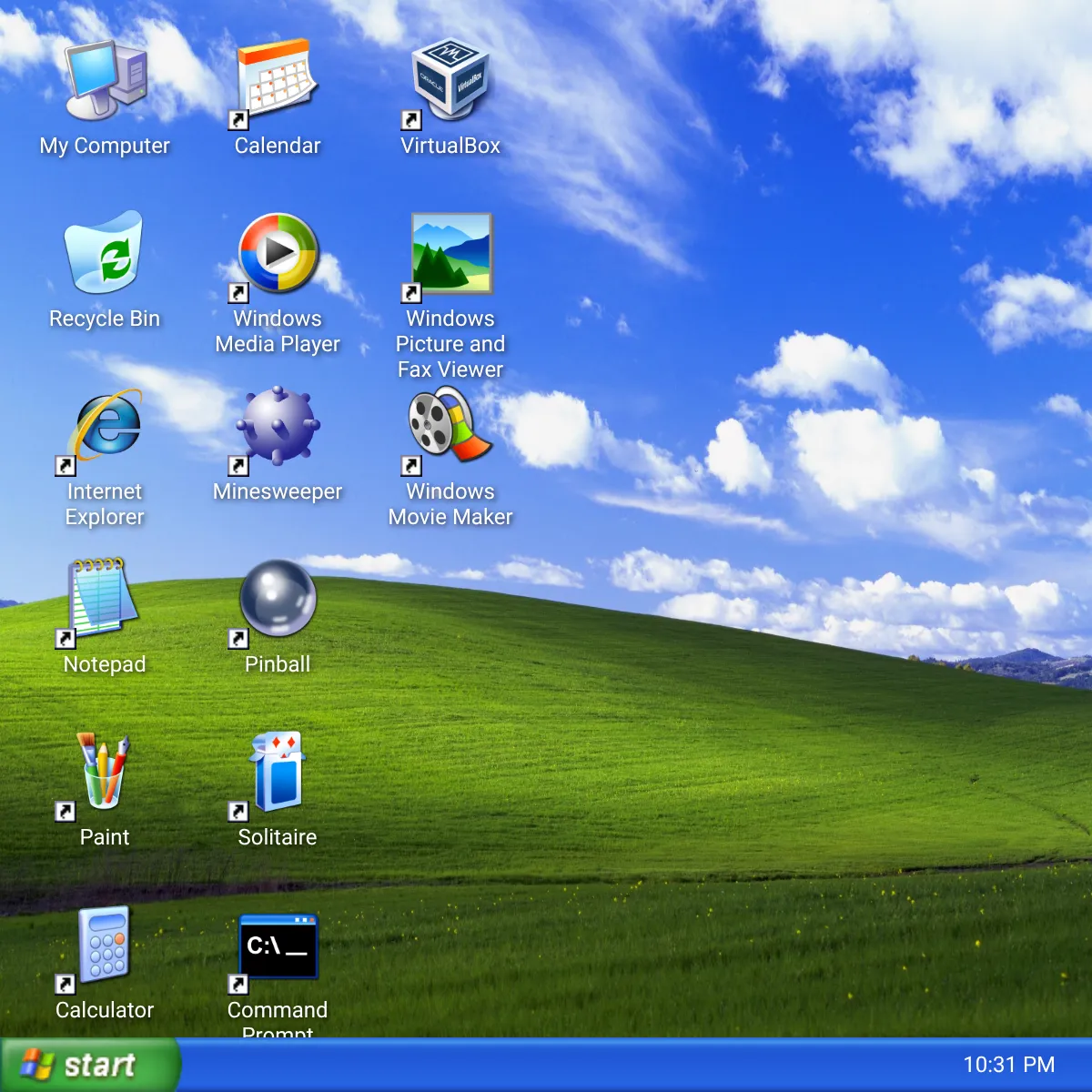The image size is (1092, 1092).
Task: Click the 'Windows Media Player' label text
Action: (x=278, y=331)
